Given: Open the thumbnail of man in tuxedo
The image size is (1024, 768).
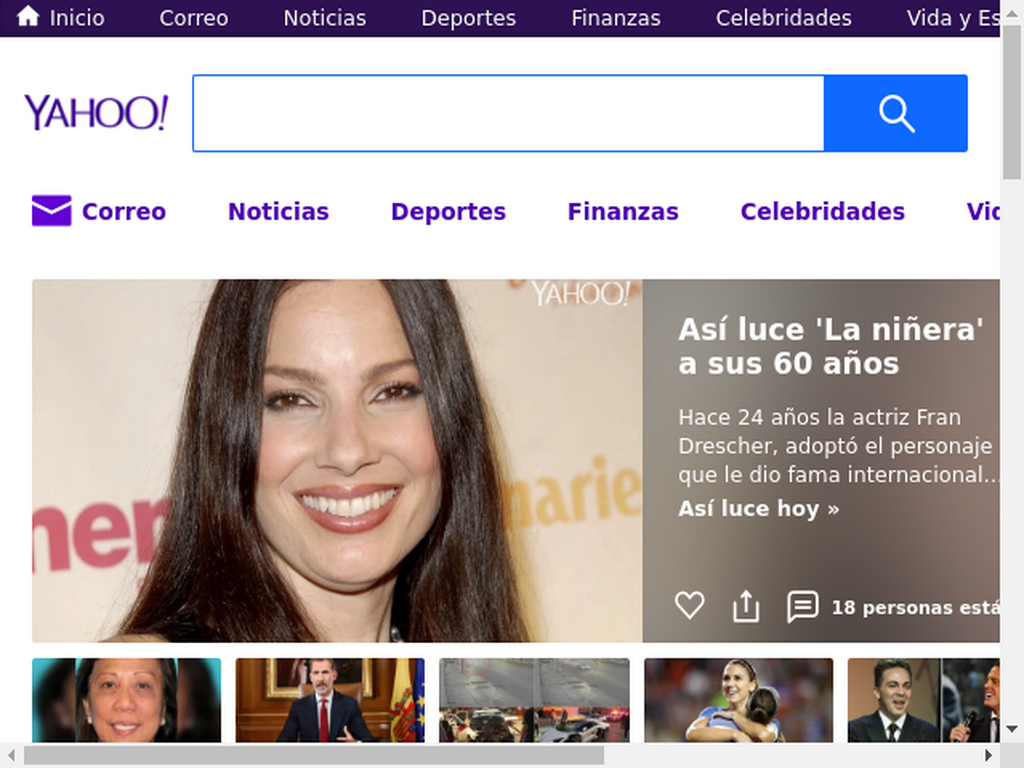Looking at the screenshot, I should (923, 700).
